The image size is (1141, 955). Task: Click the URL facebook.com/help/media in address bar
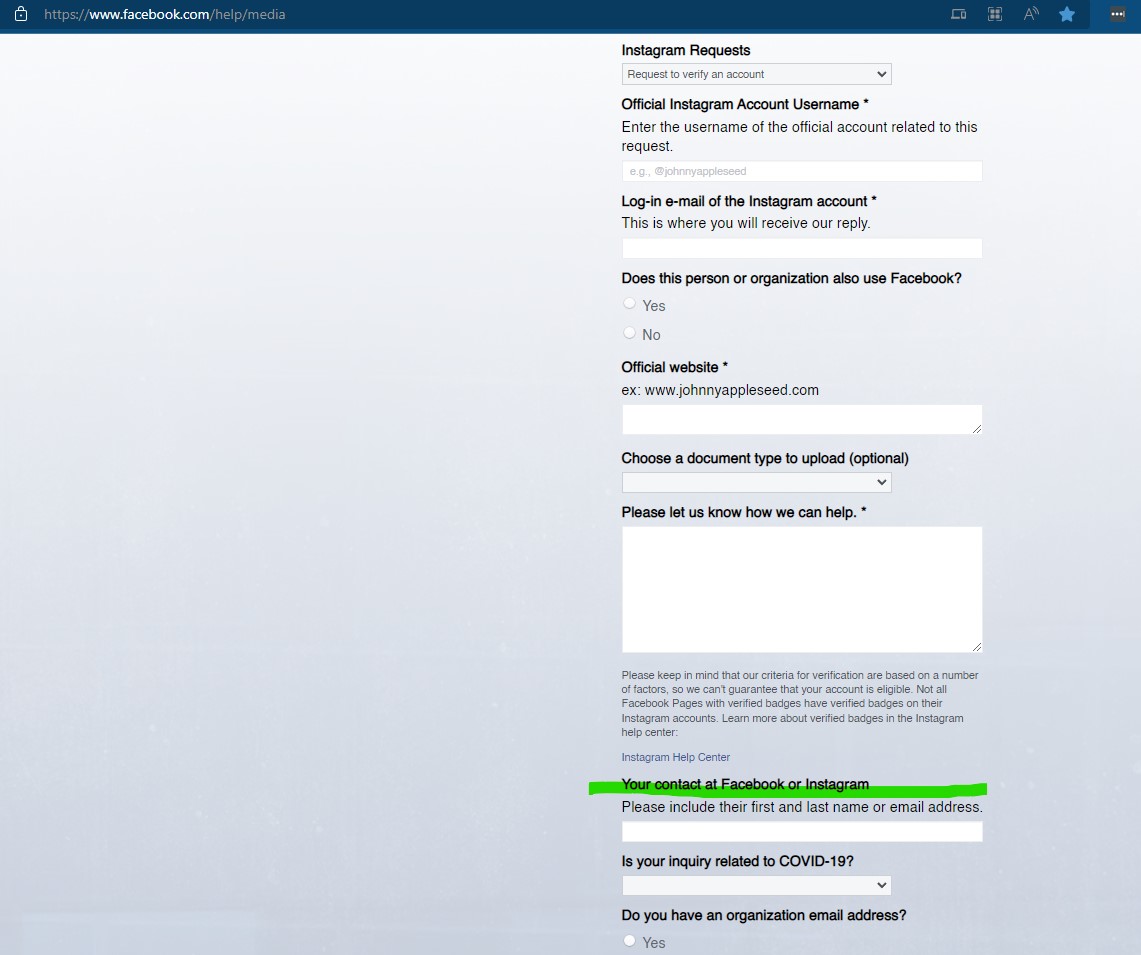[x=164, y=14]
